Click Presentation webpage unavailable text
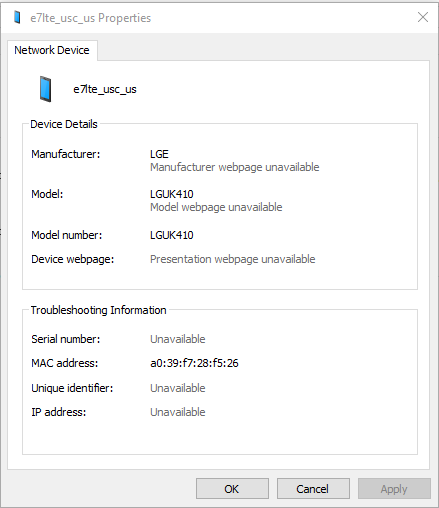Image resolution: width=439 pixels, height=508 pixels. (233, 259)
